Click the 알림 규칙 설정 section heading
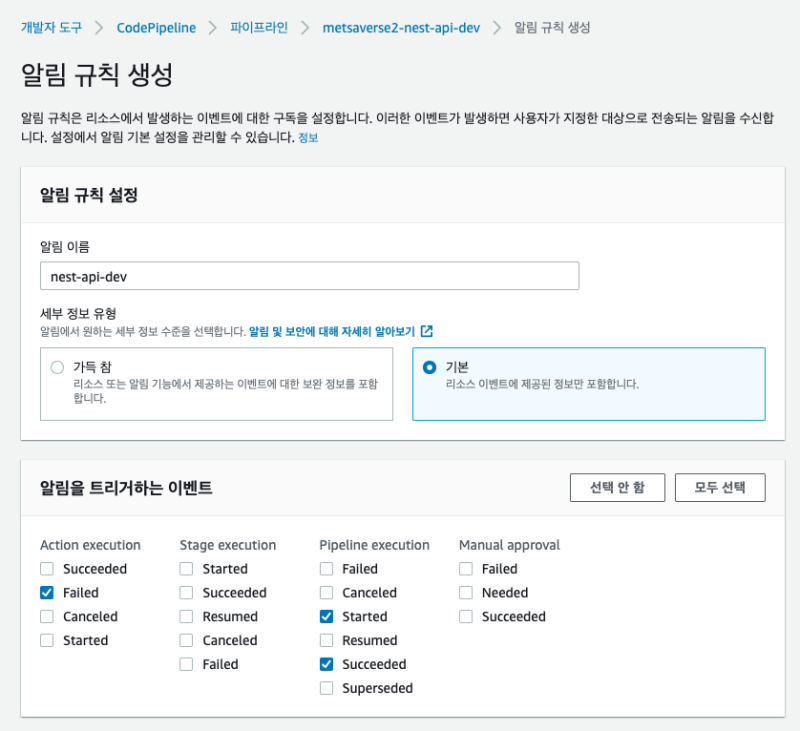800x731 pixels. click(x=89, y=195)
